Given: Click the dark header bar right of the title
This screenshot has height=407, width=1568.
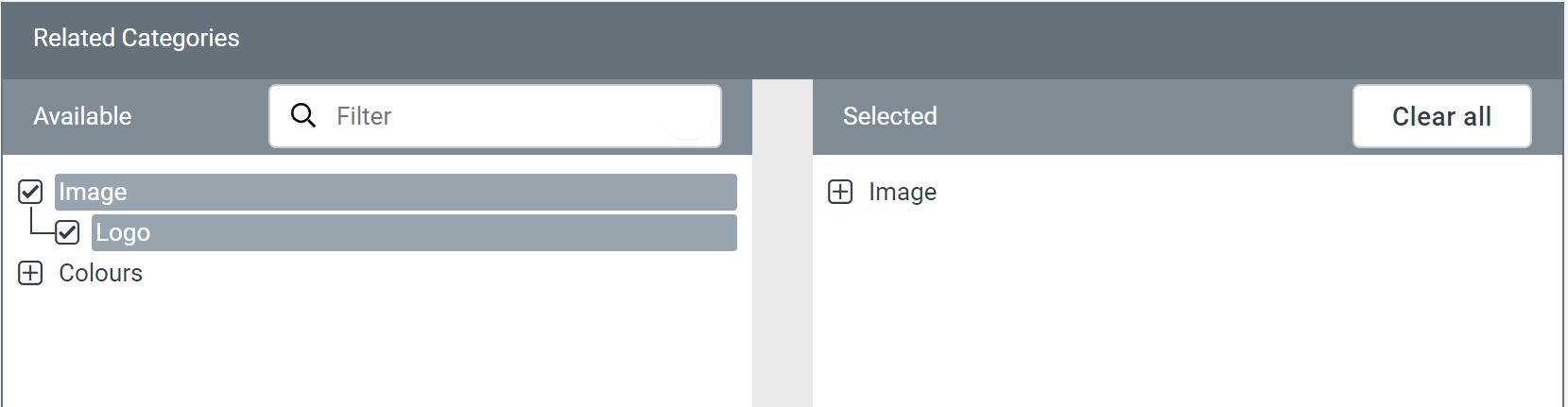Looking at the screenshot, I should (898, 38).
